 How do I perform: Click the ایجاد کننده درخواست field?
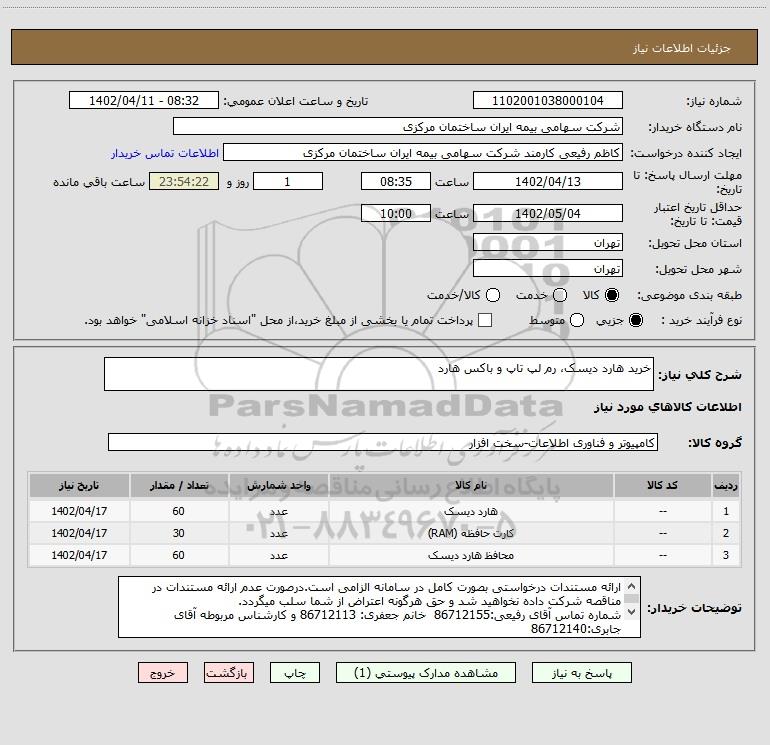pyautogui.click(x=423, y=153)
